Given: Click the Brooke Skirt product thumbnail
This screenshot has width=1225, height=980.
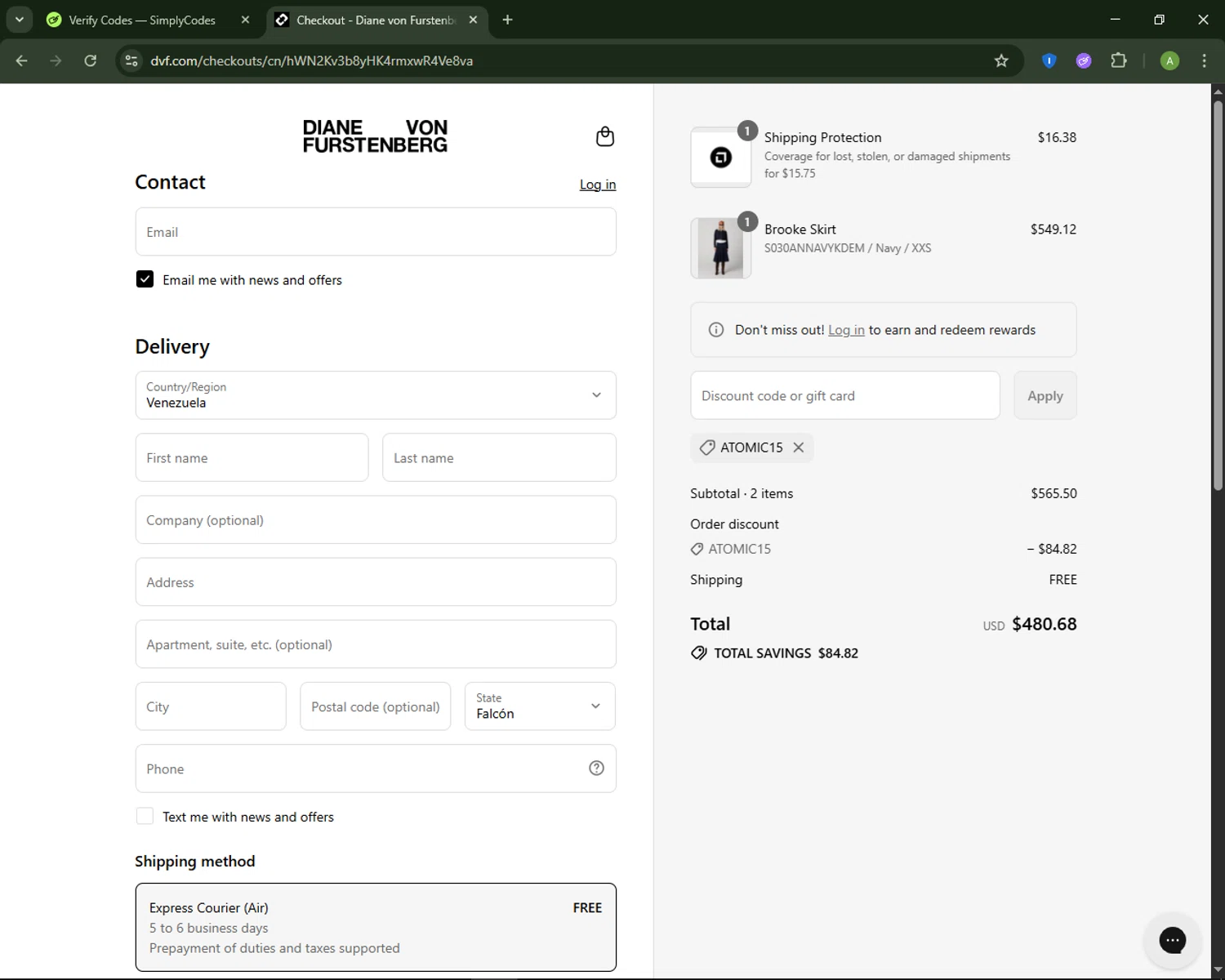Looking at the screenshot, I should 720,248.
